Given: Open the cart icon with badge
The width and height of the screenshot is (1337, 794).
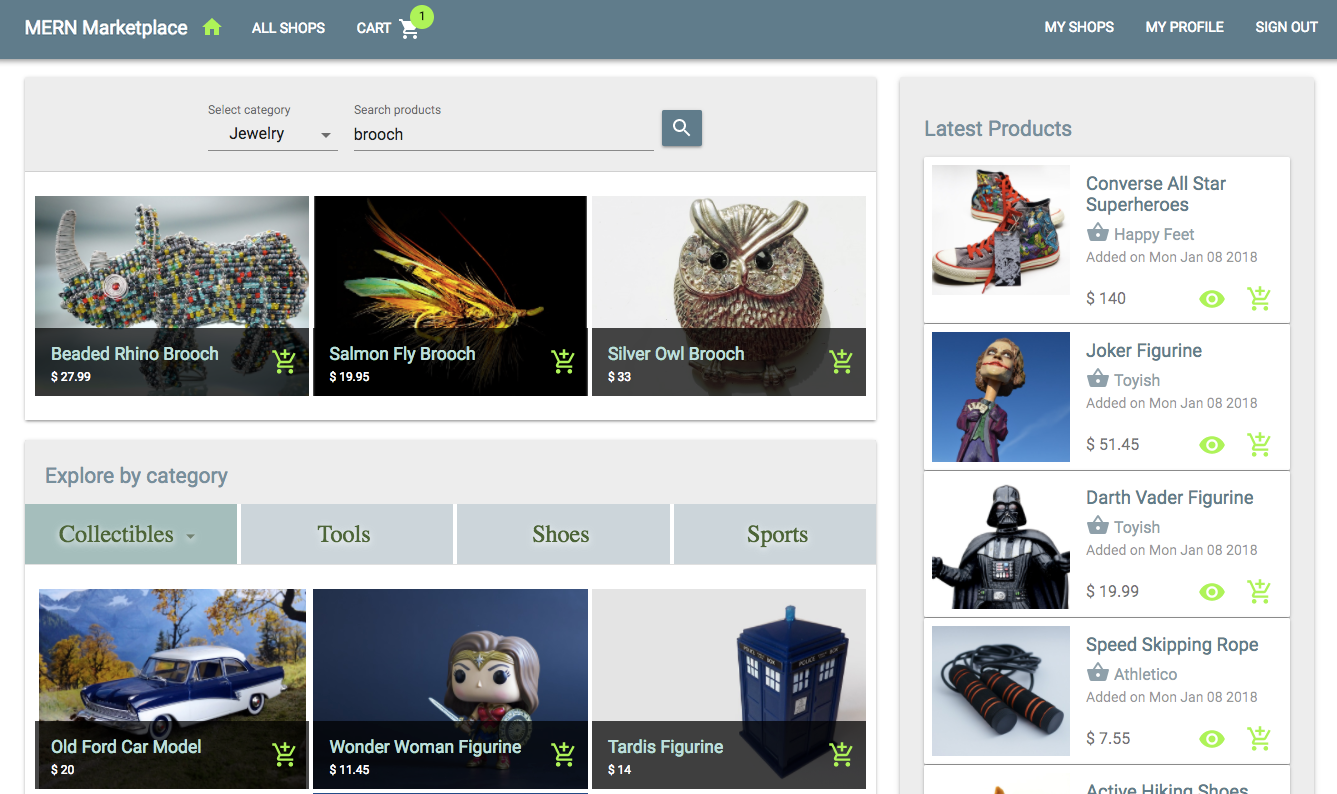Looking at the screenshot, I should (x=409, y=28).
